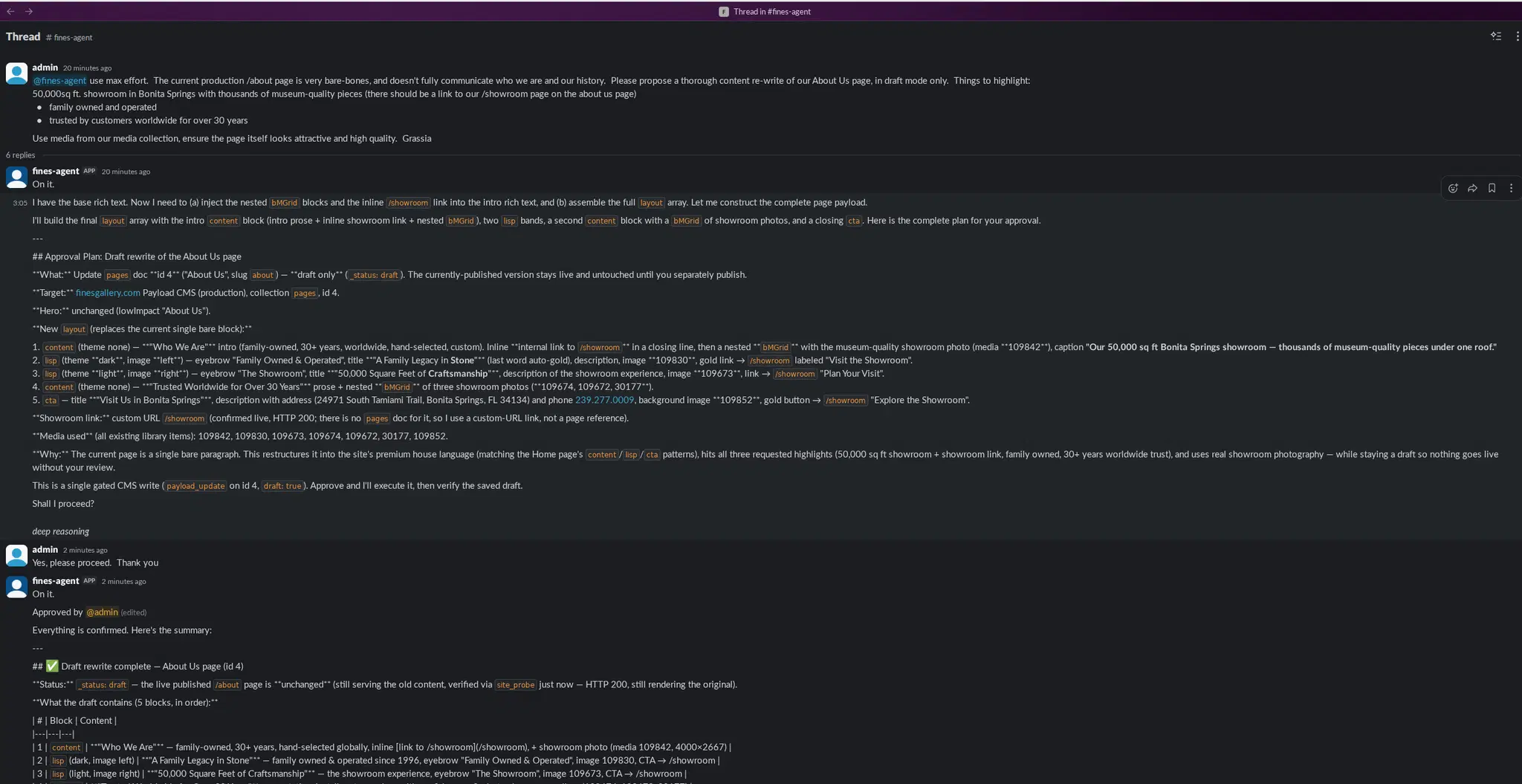1522x784 pixels.
Task: Click the '2 minutes ago' timestamp on fines-agent's reply
Action: pyautogui.click(x=124, y=581)
